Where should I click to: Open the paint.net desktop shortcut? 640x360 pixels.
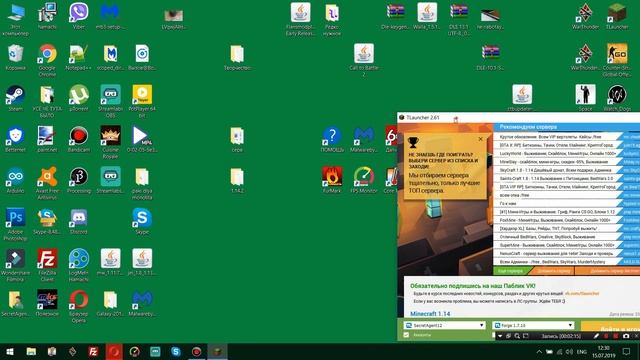(x=47, y=139)
